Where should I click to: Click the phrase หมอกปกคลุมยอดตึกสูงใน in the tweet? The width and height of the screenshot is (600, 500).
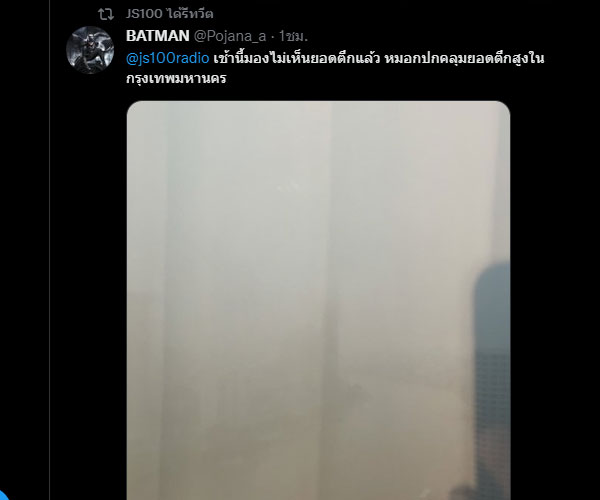pyautogui.click(x=464, y=59)
